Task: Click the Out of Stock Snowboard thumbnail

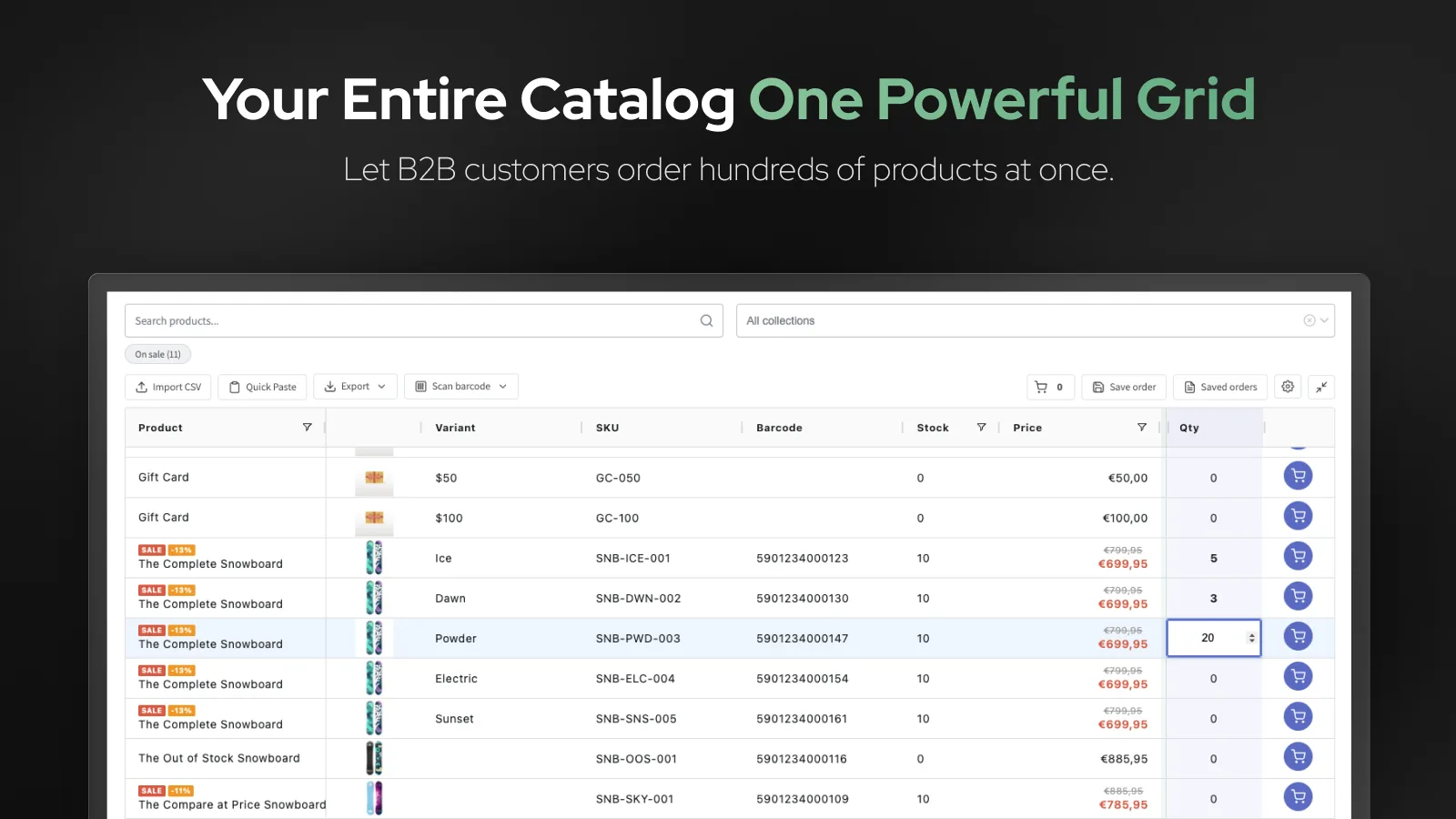Action: 374,758
